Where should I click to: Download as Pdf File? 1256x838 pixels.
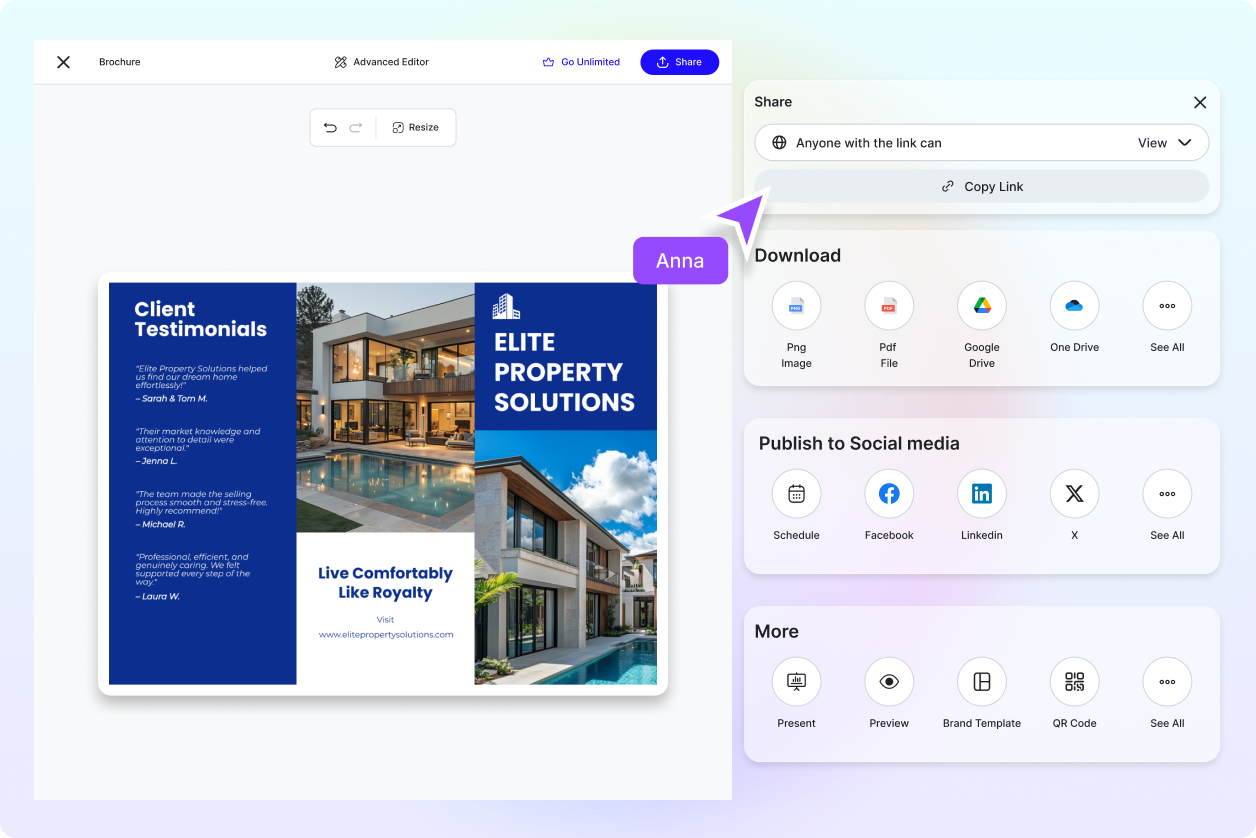coord(889,306)
